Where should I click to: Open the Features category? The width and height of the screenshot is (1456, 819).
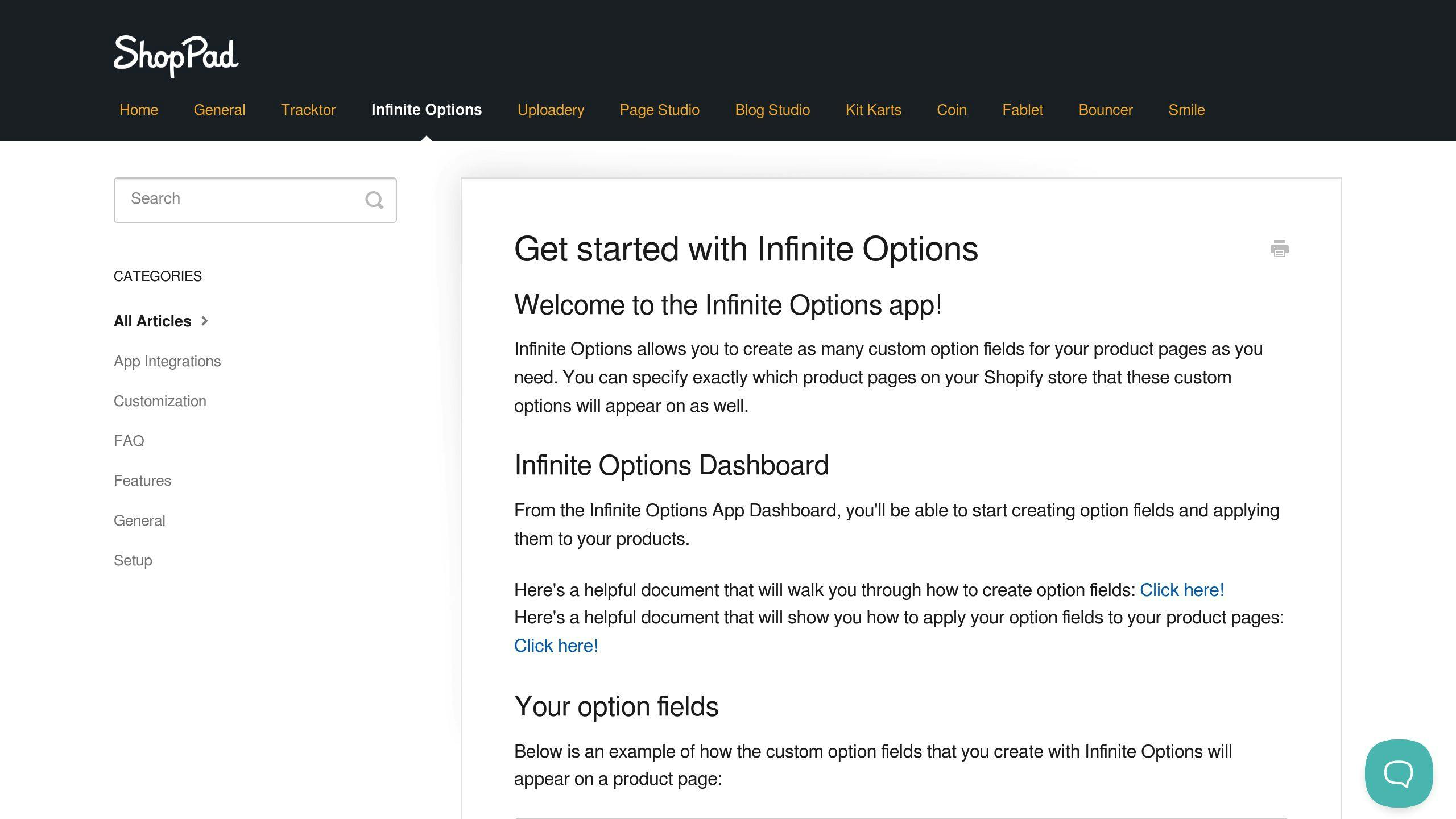pos(142,481)
